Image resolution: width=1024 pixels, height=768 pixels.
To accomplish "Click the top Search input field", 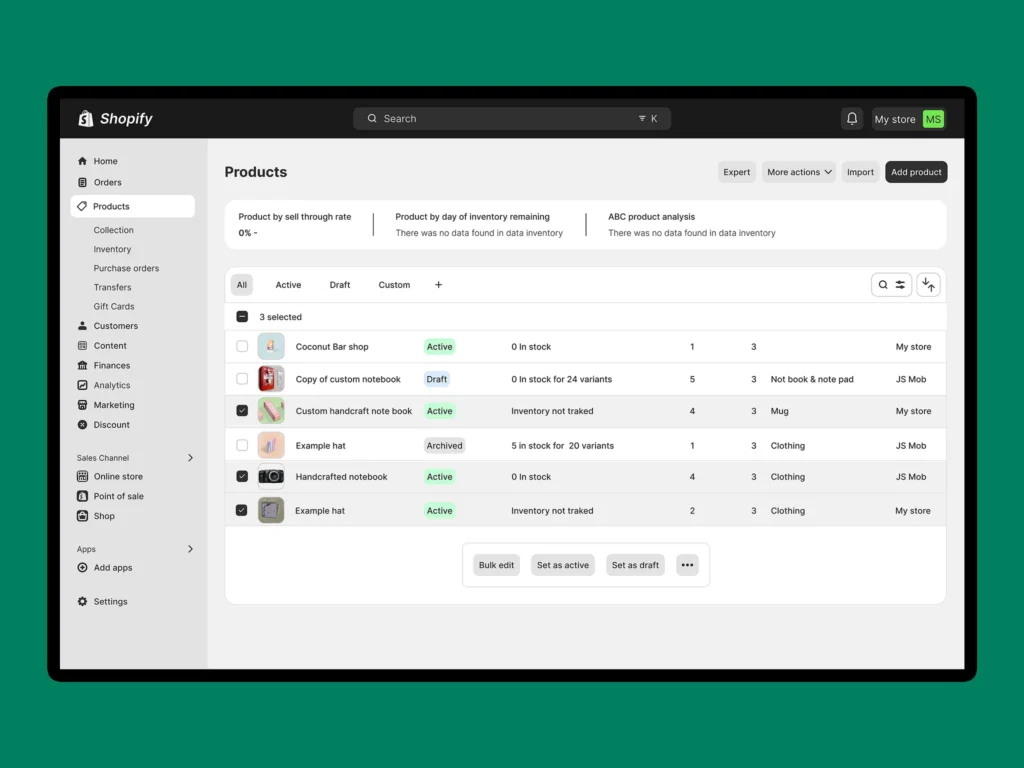I will coord(512,118).
